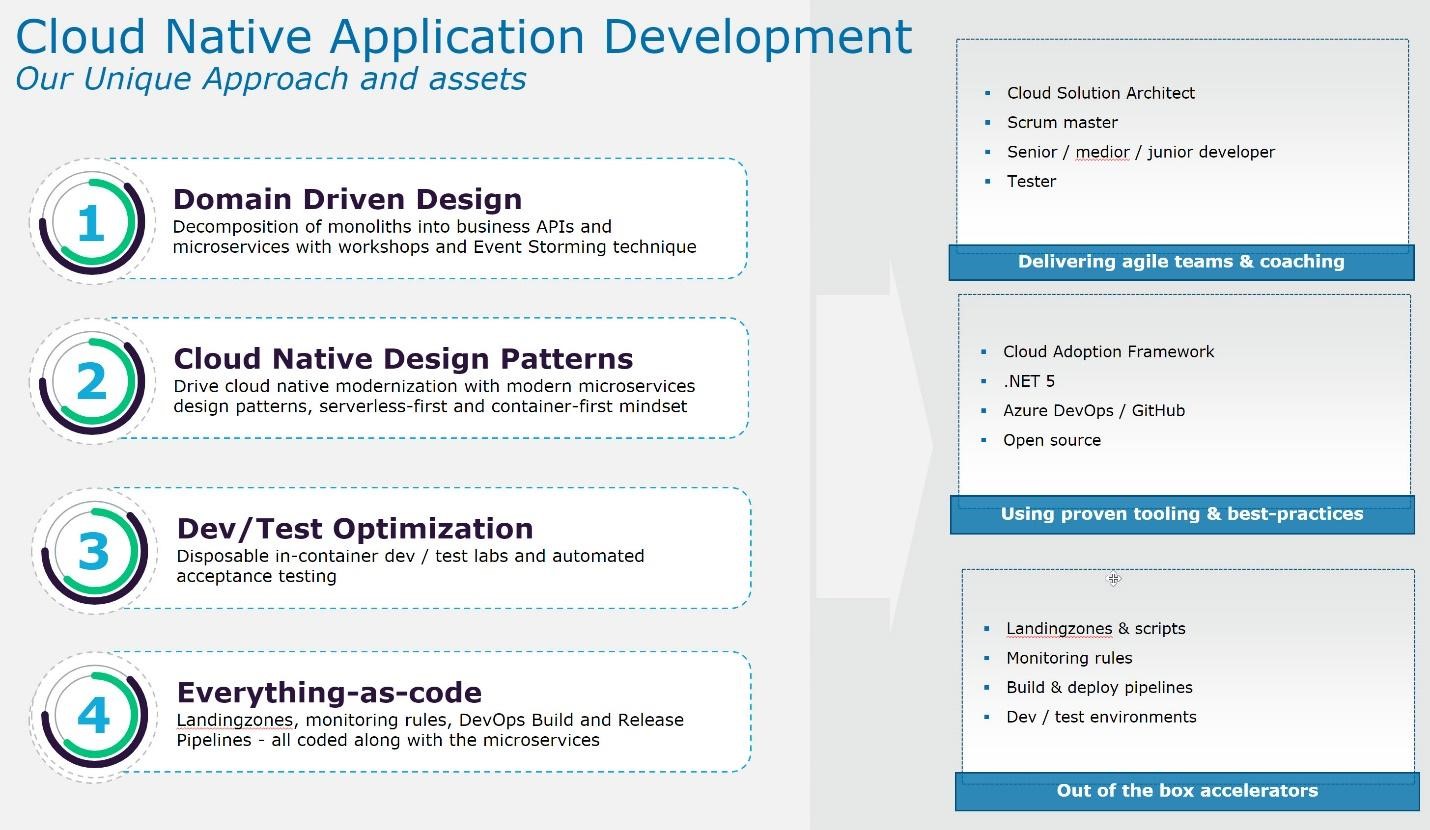Select the Cloud Native Design Patterns heading

[x=403, y=359]
